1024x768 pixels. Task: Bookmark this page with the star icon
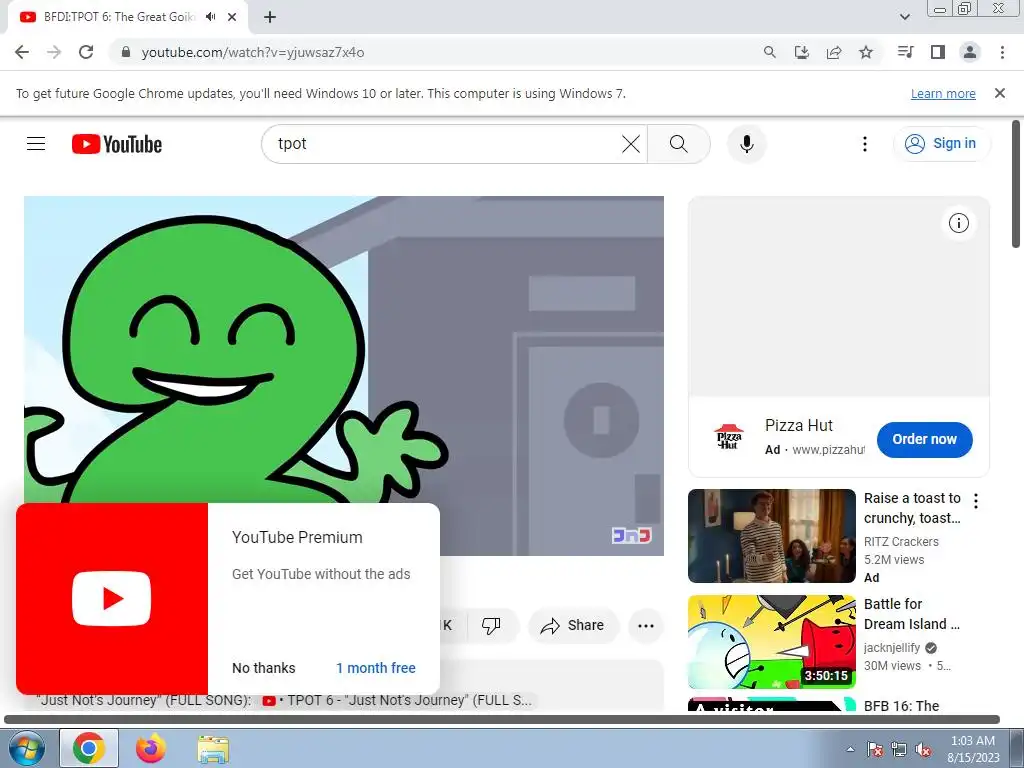[x=866, y=52]
